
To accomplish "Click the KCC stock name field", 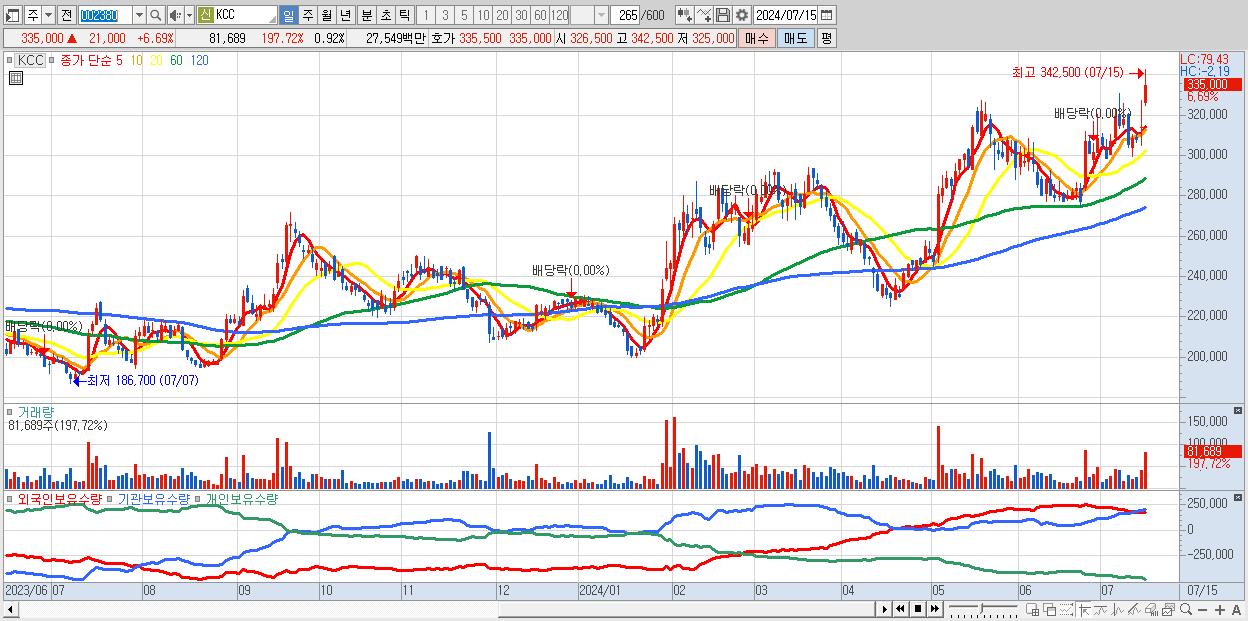I will (245, 15).
